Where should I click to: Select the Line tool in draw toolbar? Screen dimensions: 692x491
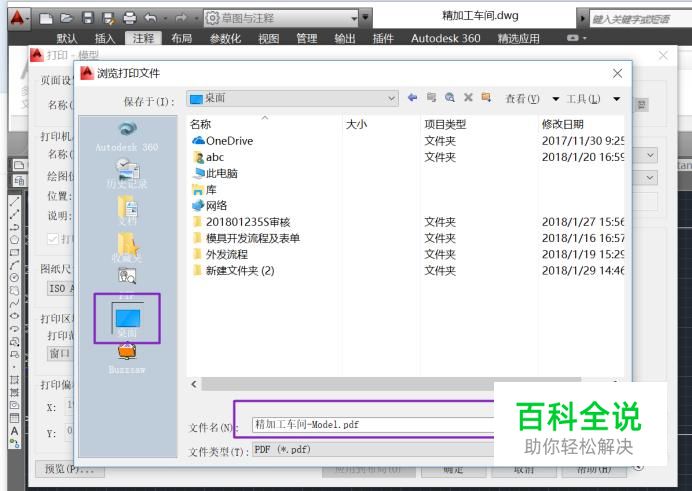click(x=15, y=202)
